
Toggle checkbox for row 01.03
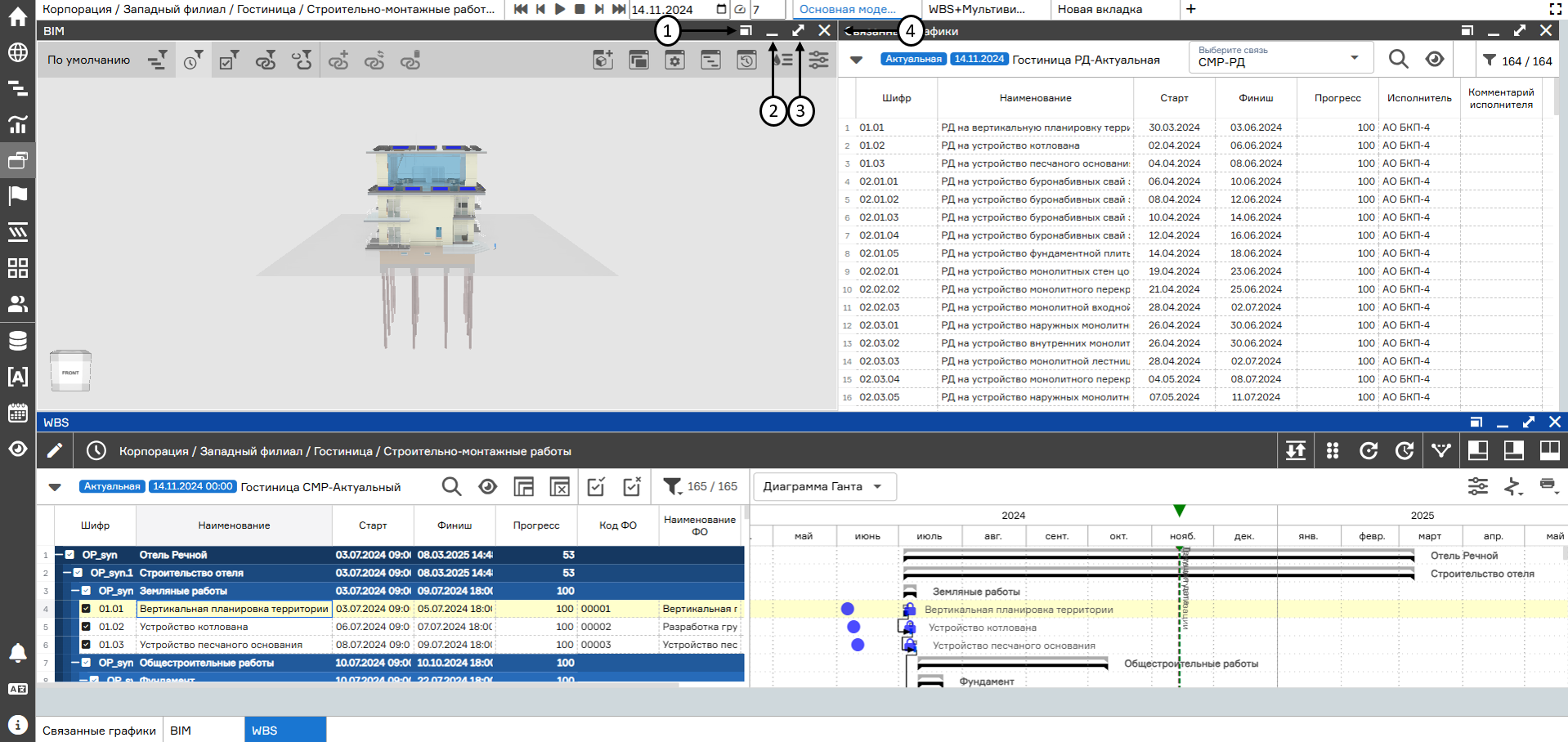[x=86, y=645]
